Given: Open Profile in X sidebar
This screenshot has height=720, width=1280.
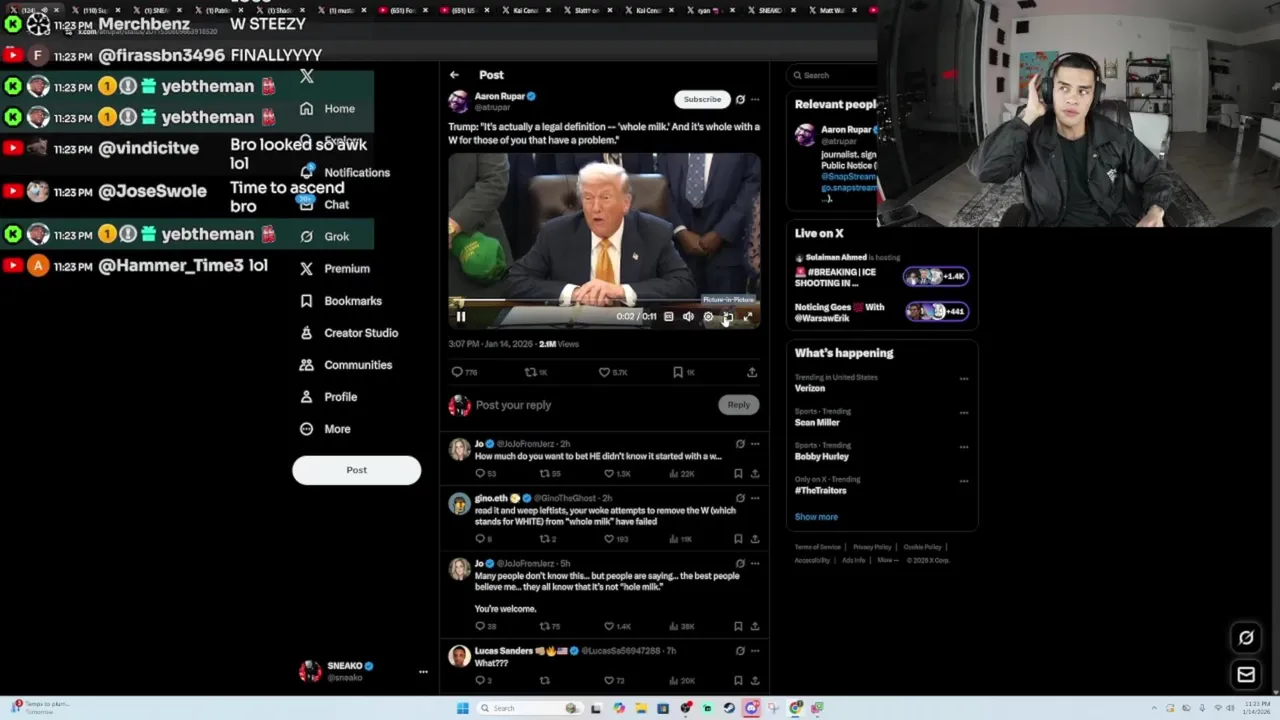Looking at the screenshot, I should (328, 397).
